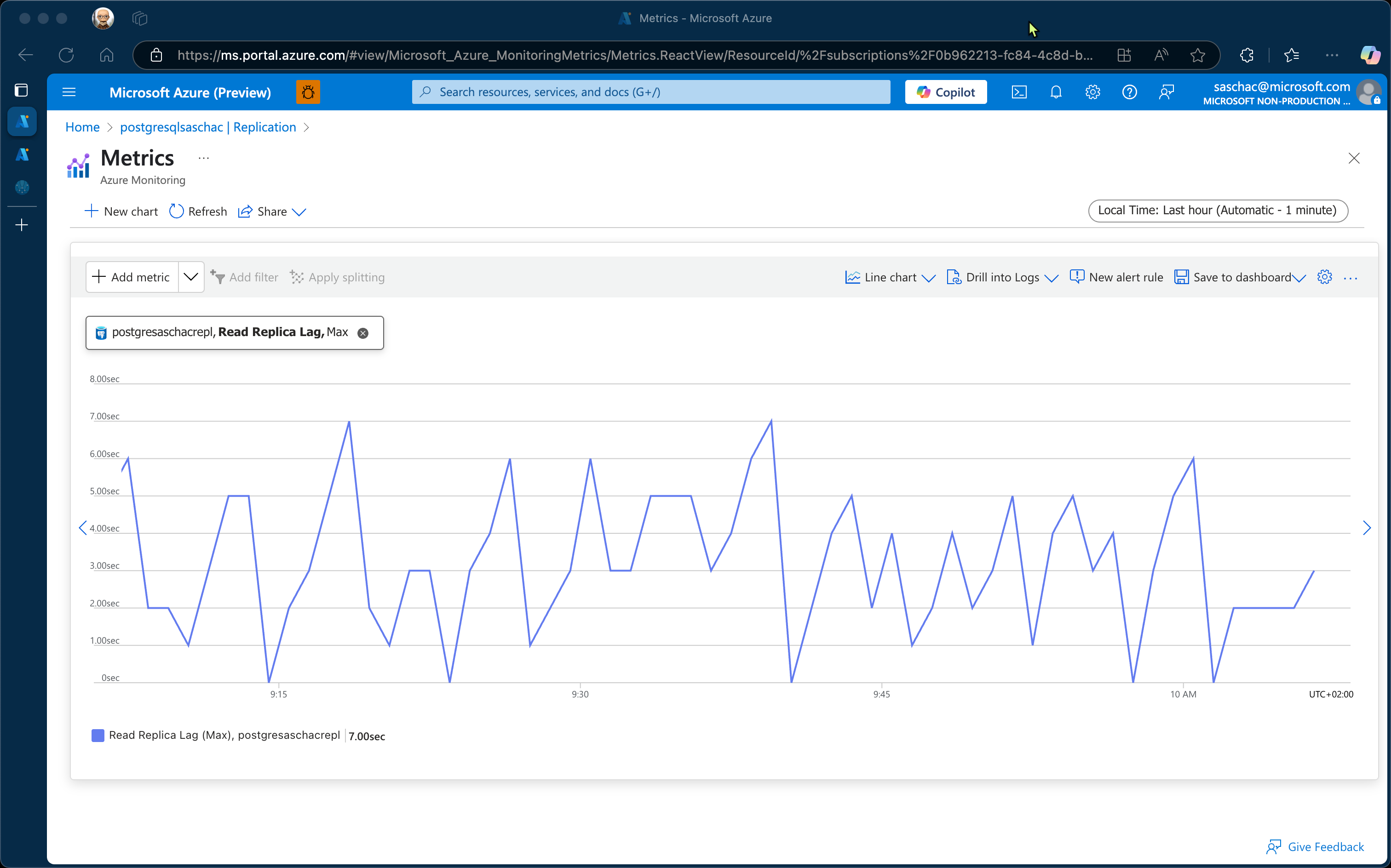Go back in the browser
Image resolution: width=1391 pixels, height=868 pixels.
coord(26,55)
